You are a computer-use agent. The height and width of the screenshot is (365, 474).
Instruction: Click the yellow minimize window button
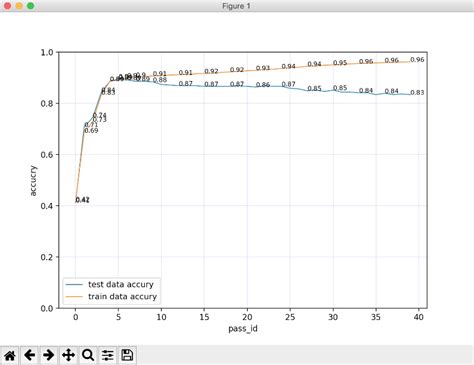pyautogui.click(x=19, y=6)
